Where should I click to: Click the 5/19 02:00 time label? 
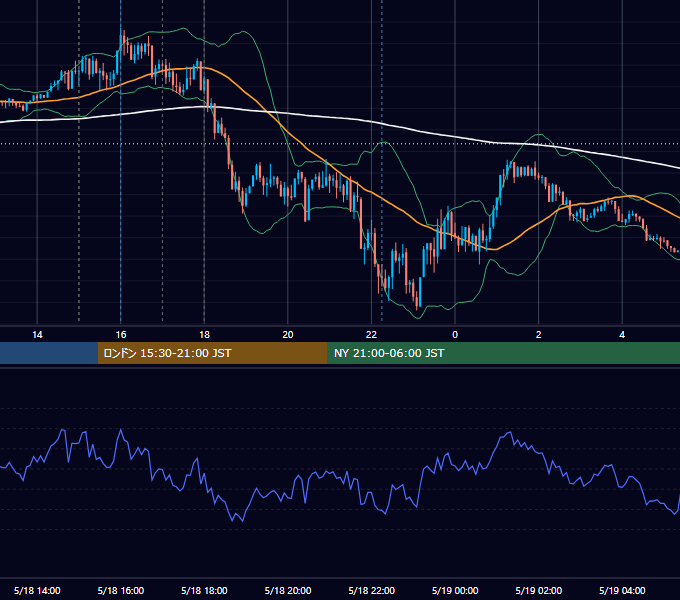click(x=539, y=590)
